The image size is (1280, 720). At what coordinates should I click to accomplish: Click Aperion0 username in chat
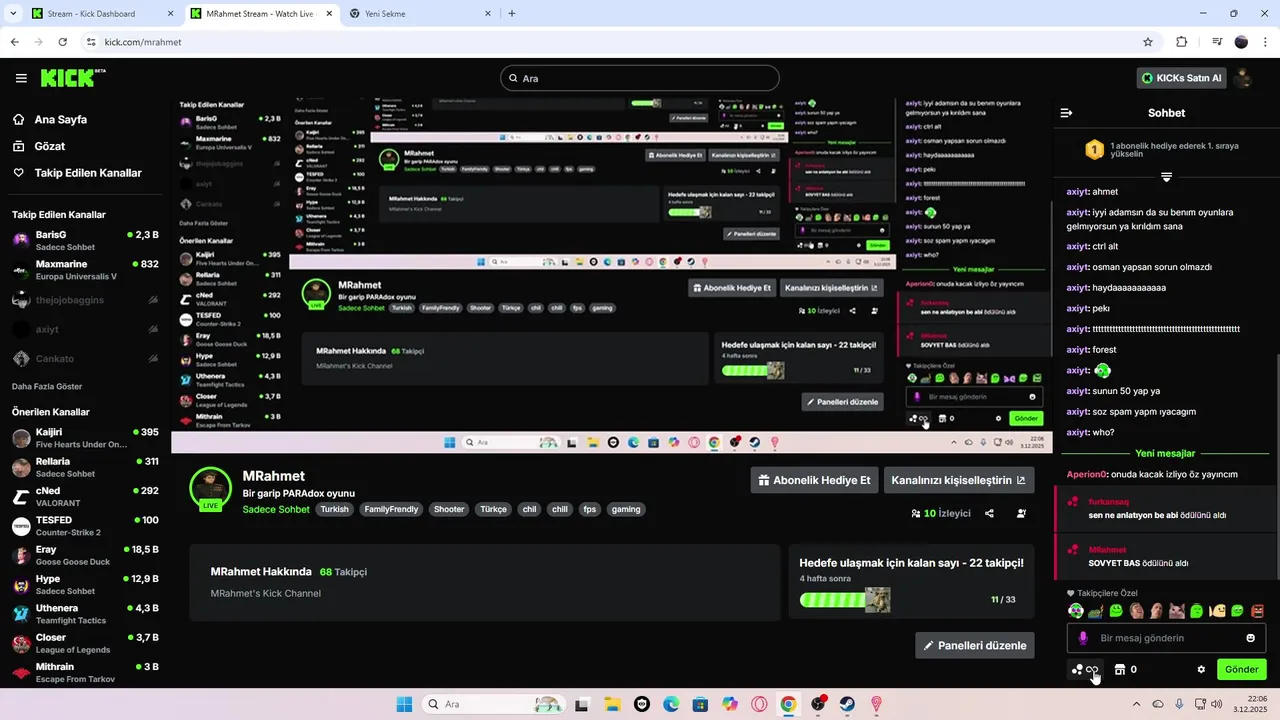[x=1087, y=474]
